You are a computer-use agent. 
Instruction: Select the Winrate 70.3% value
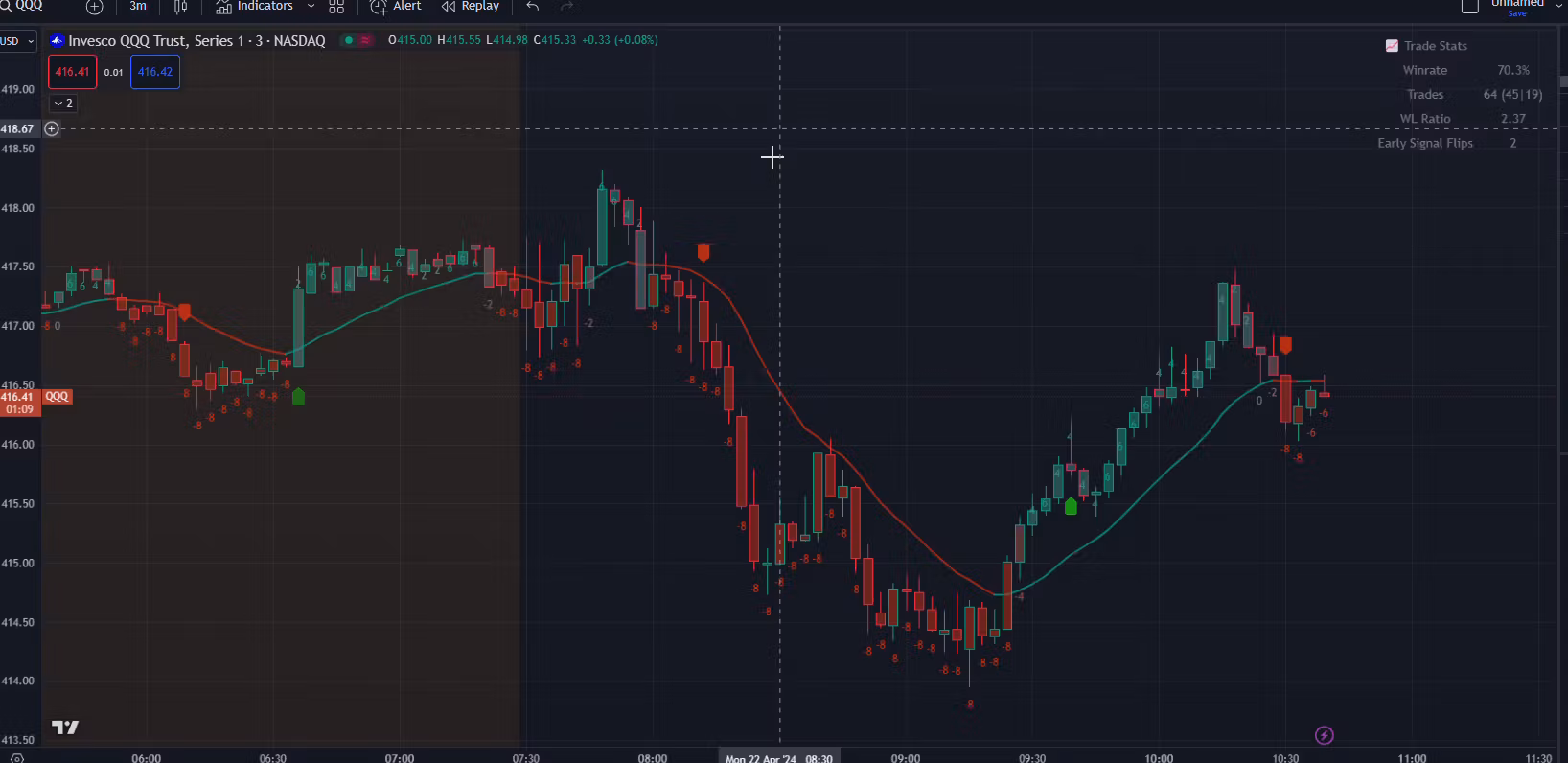click(x=1513, y=70)
